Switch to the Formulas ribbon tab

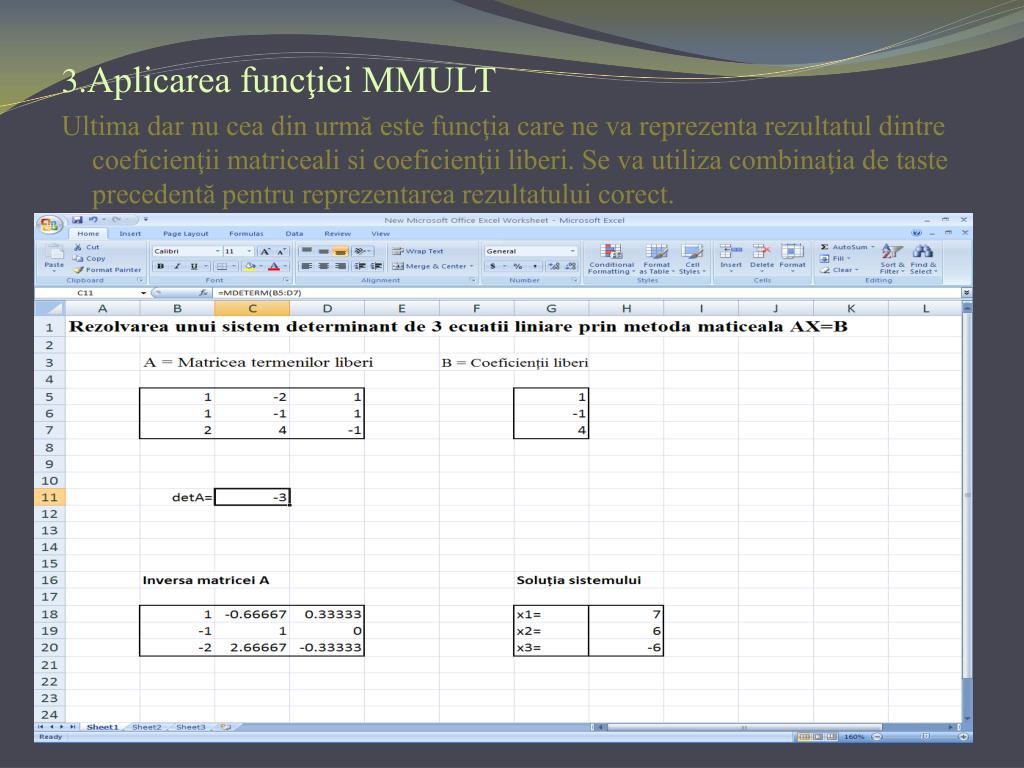(246, 234)
